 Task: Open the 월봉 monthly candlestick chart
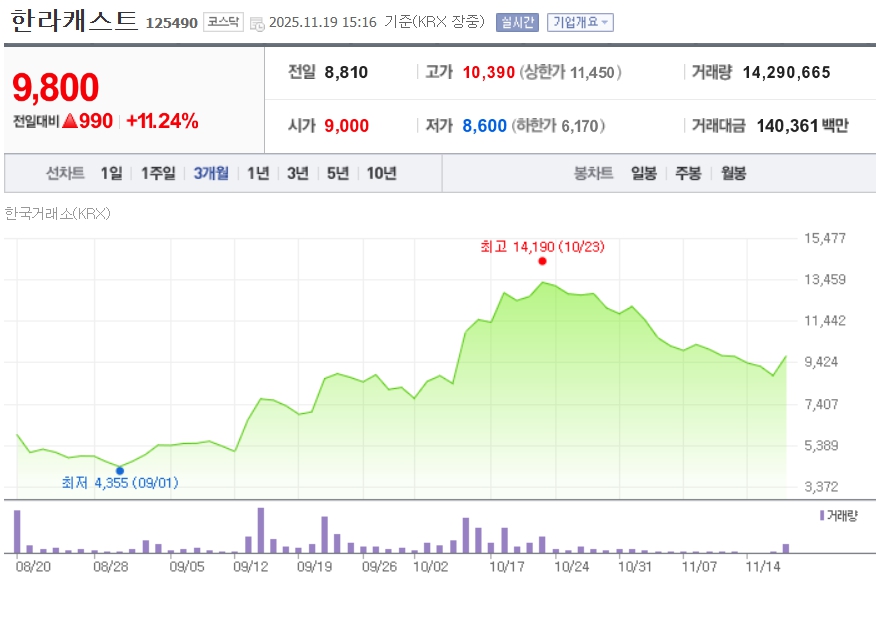733,173
